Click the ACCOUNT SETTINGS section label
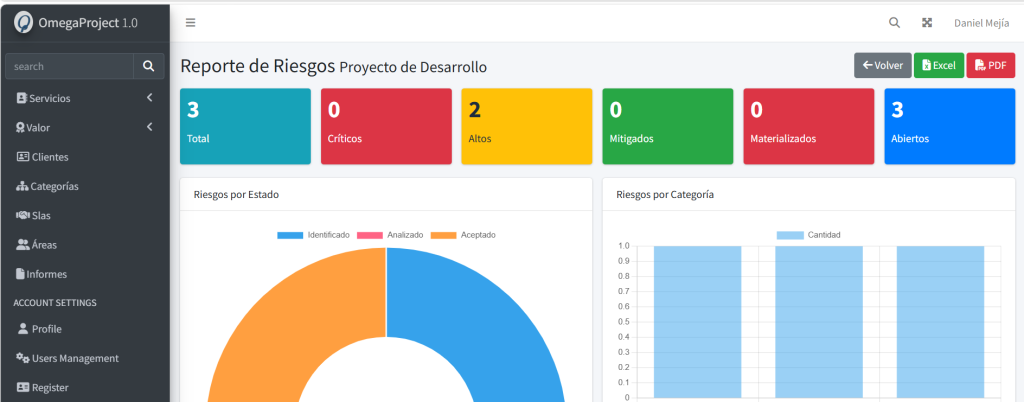Image resolution: width=1024 pixels, height=402 pixels. (x=55, y=303)
